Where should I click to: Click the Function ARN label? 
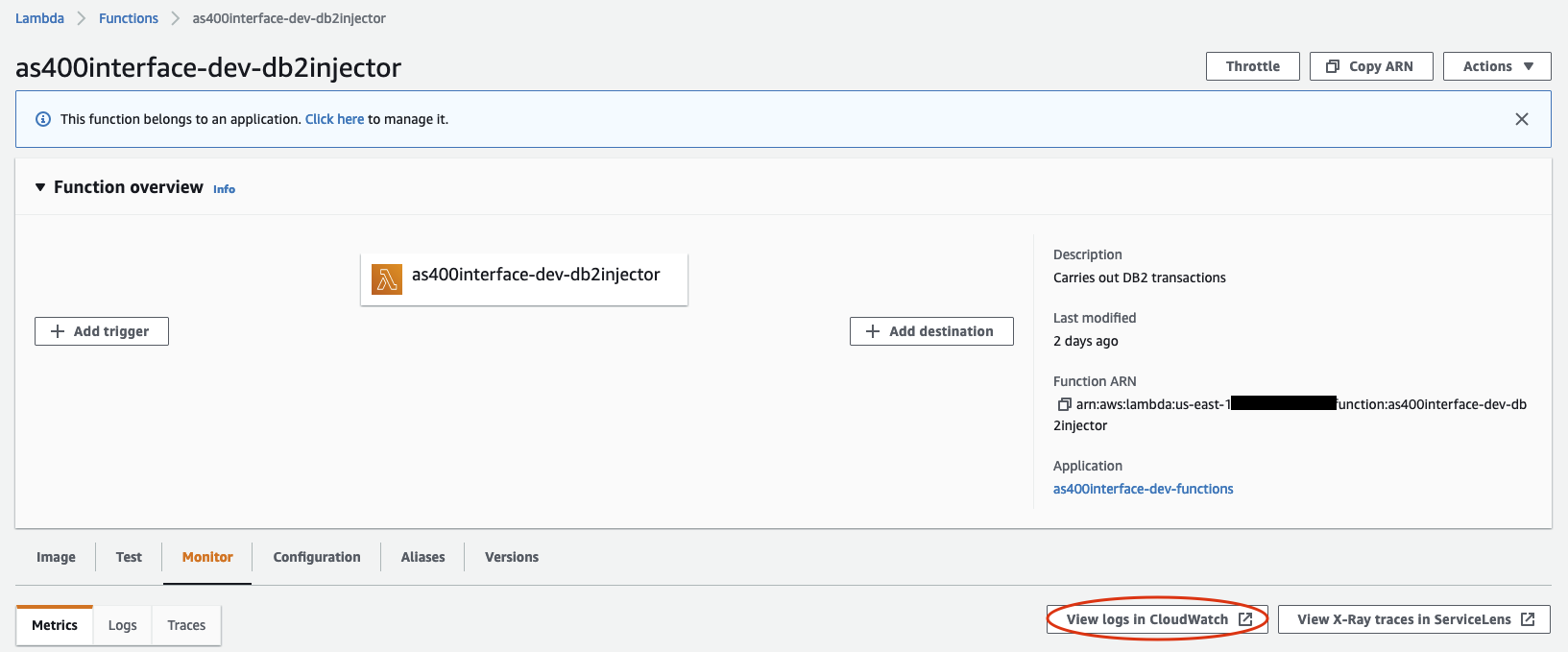point(1095,381)
